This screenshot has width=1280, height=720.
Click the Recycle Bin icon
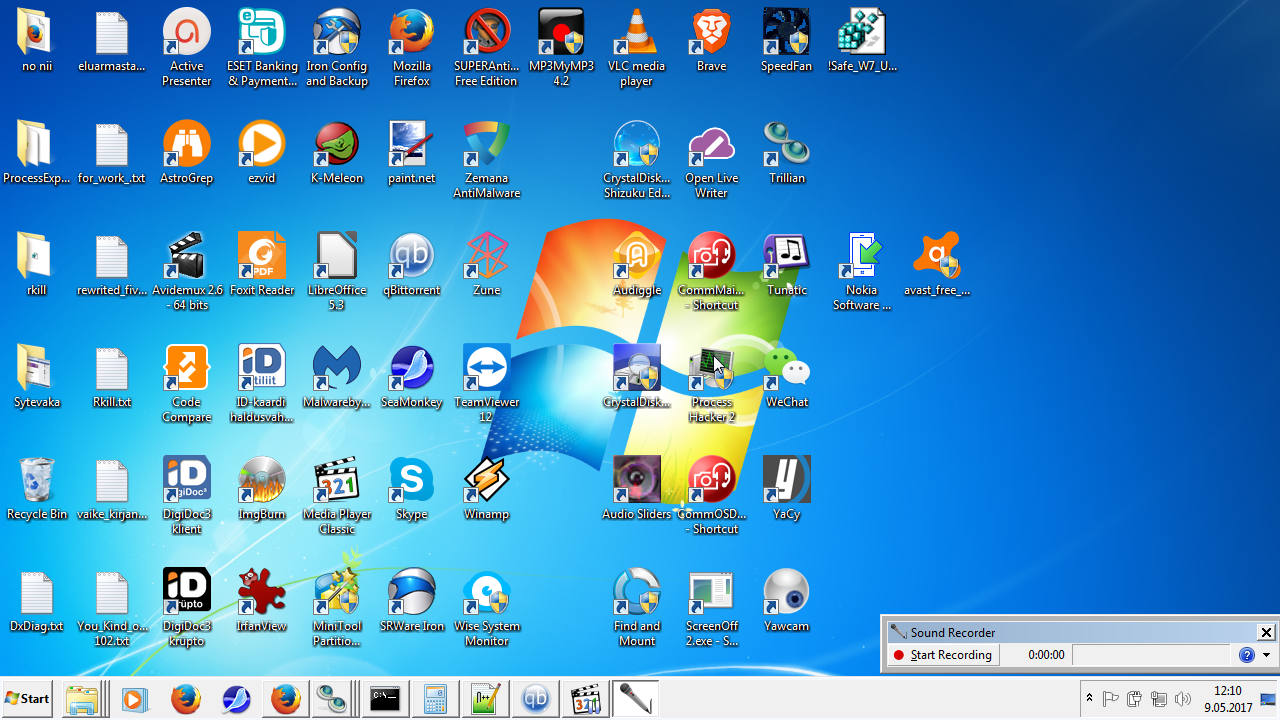(x=37, y=489)
